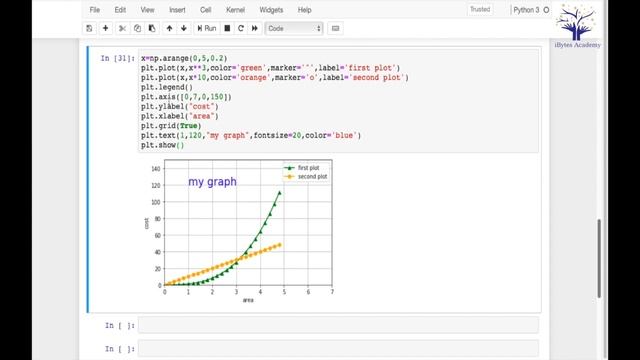Open the Cell menu
Image resolution: width=640 pixels, height=360 pixels.
pyautogui.click(x=206, y=10)
